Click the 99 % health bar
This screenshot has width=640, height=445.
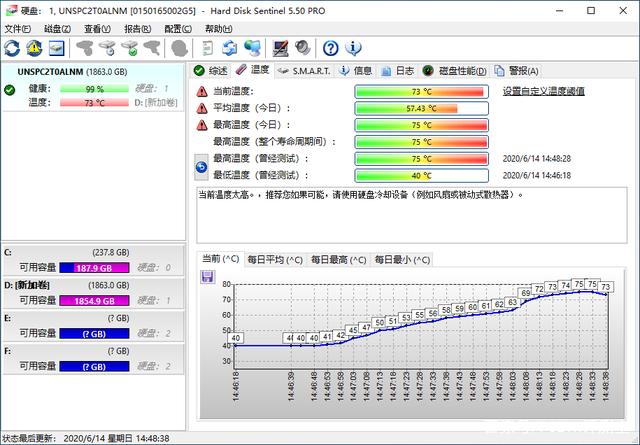[94, 89]
